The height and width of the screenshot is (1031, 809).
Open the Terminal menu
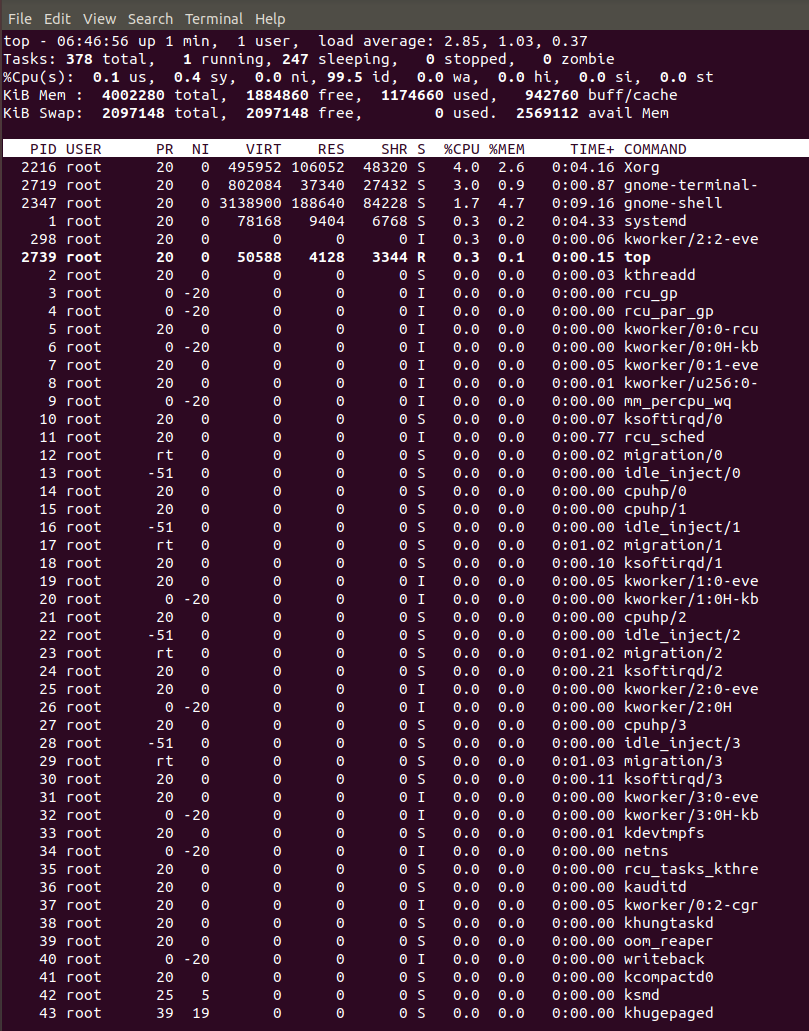[x=214, y=18]
